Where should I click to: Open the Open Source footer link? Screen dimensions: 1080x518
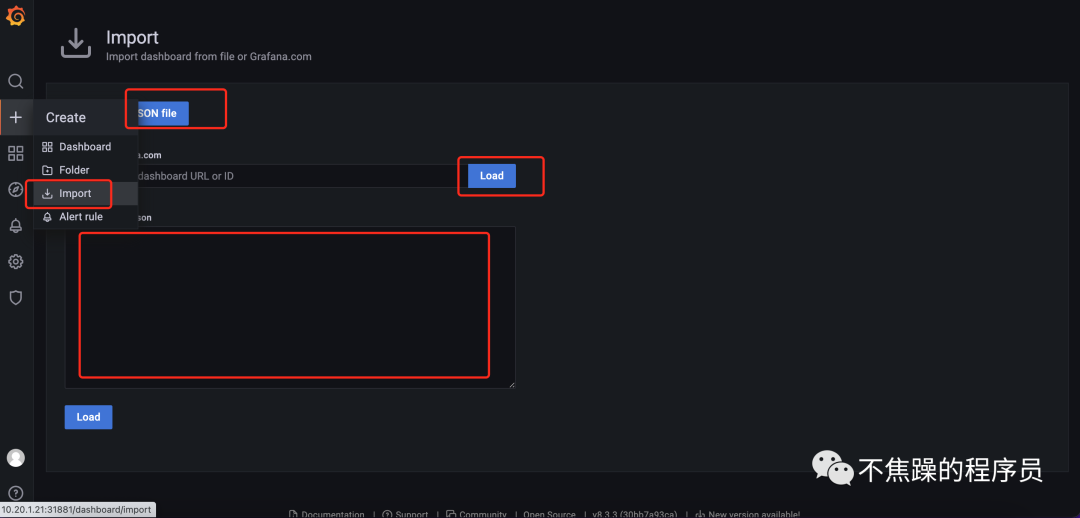pyautogui.click(x=549, y=515)
